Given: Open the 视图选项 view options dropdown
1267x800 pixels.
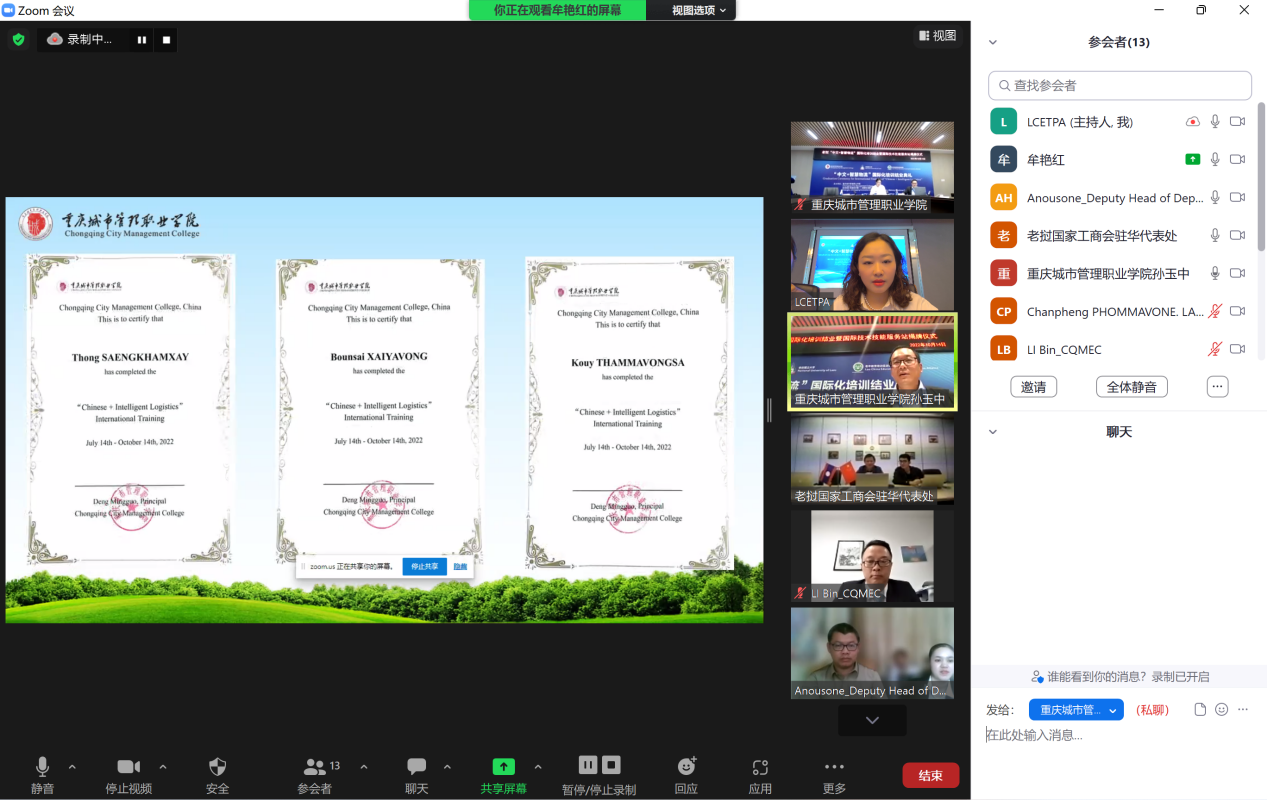Looking at the screenshot, I should point(698,10).
